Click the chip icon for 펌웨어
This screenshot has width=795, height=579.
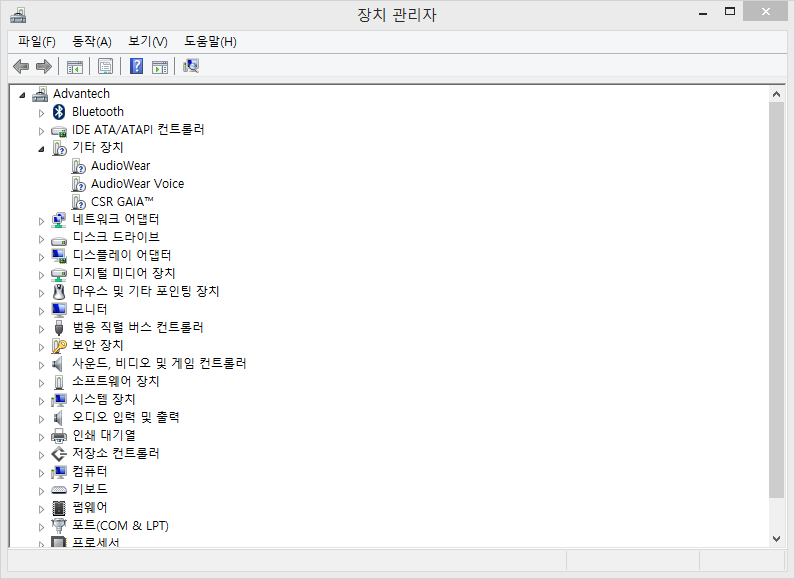coord(59,508)
